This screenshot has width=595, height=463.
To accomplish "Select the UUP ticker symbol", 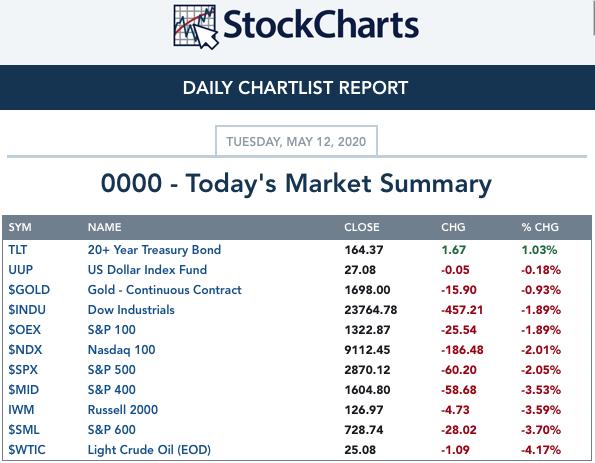I will tap(20, 270).
